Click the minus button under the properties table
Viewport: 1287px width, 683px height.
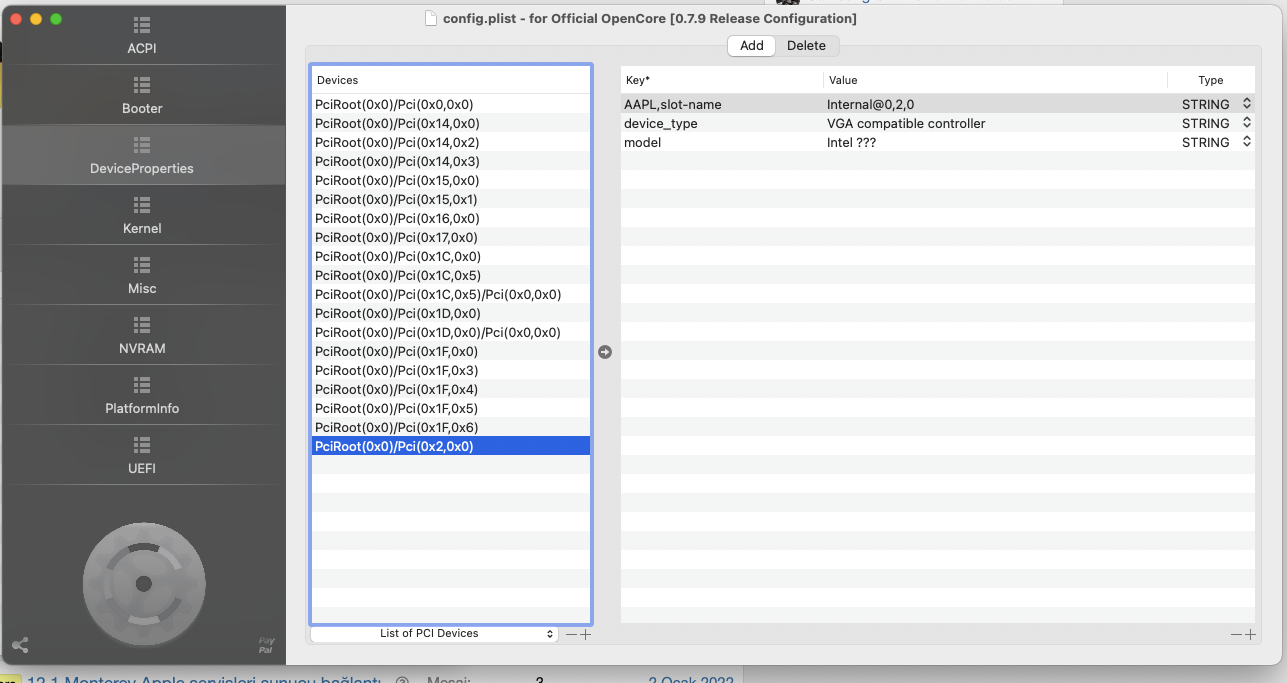1237,634
